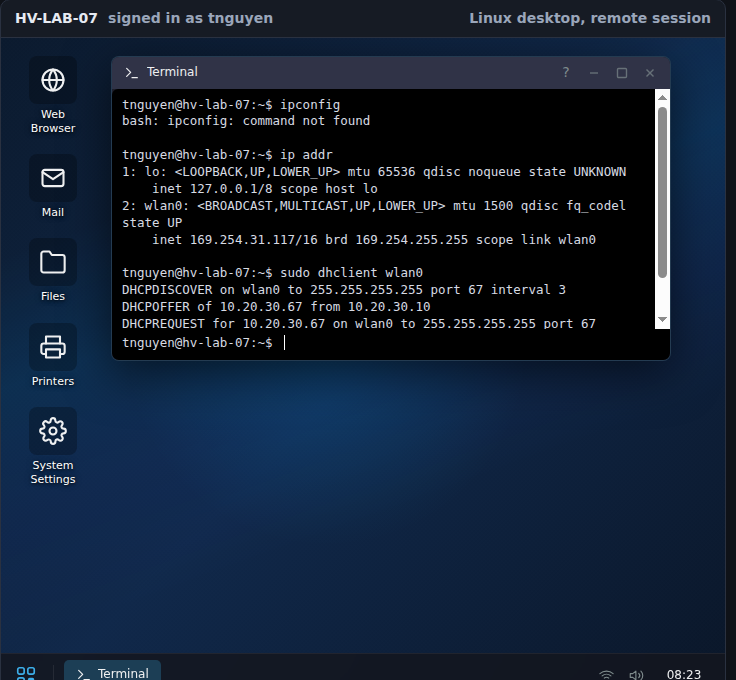Select the Terminal taskbar button

click(x=113, y=671)
